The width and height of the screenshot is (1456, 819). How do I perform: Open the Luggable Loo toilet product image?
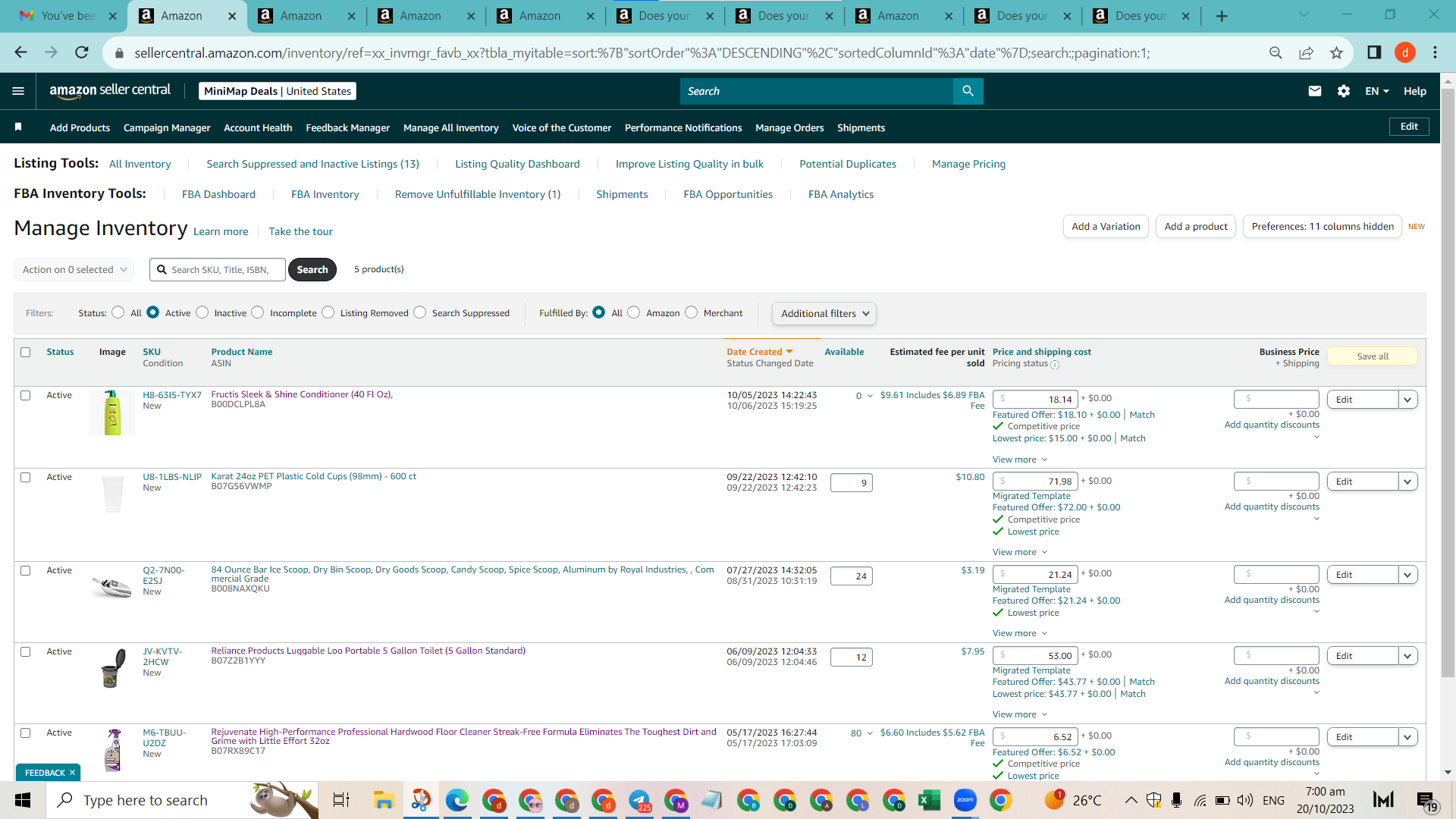112,668
